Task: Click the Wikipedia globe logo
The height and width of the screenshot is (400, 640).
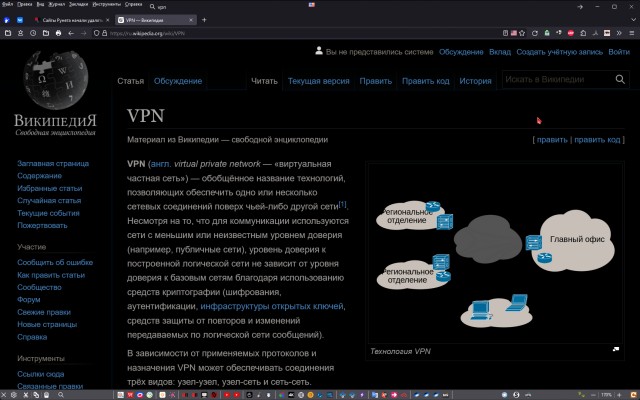Action: 56,80
